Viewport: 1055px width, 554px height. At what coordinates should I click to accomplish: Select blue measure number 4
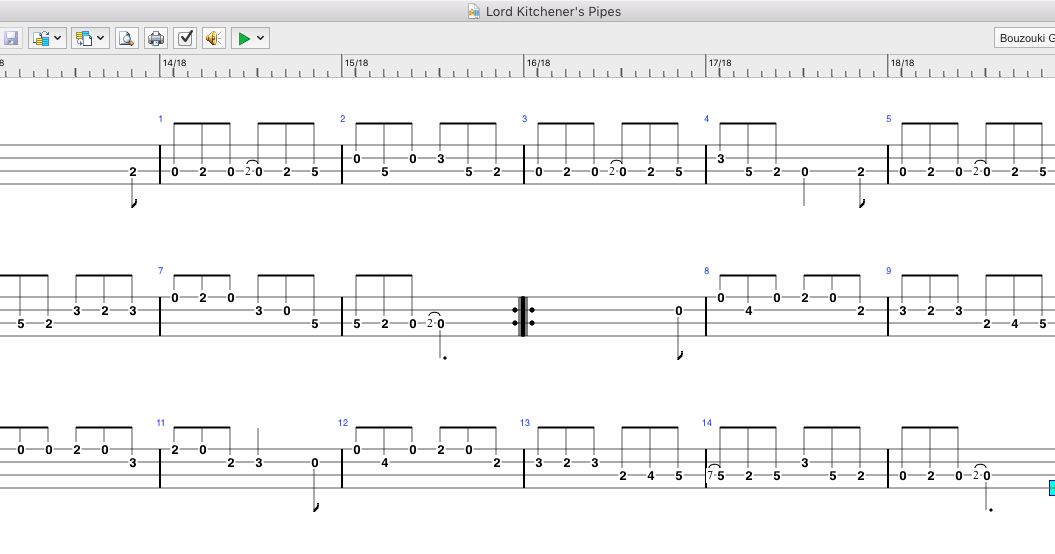[x=706, y=119]
